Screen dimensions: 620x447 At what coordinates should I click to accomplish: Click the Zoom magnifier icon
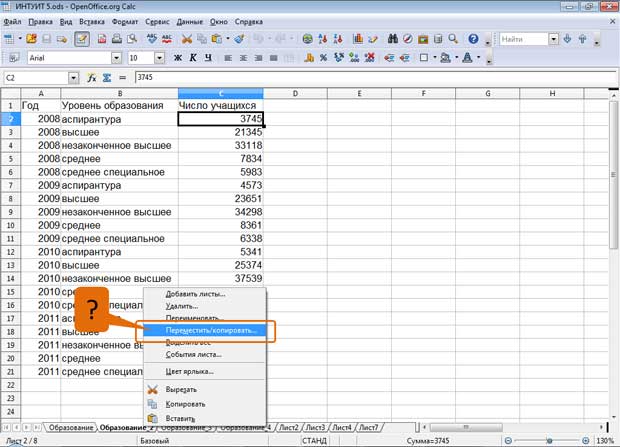(453, 39)
